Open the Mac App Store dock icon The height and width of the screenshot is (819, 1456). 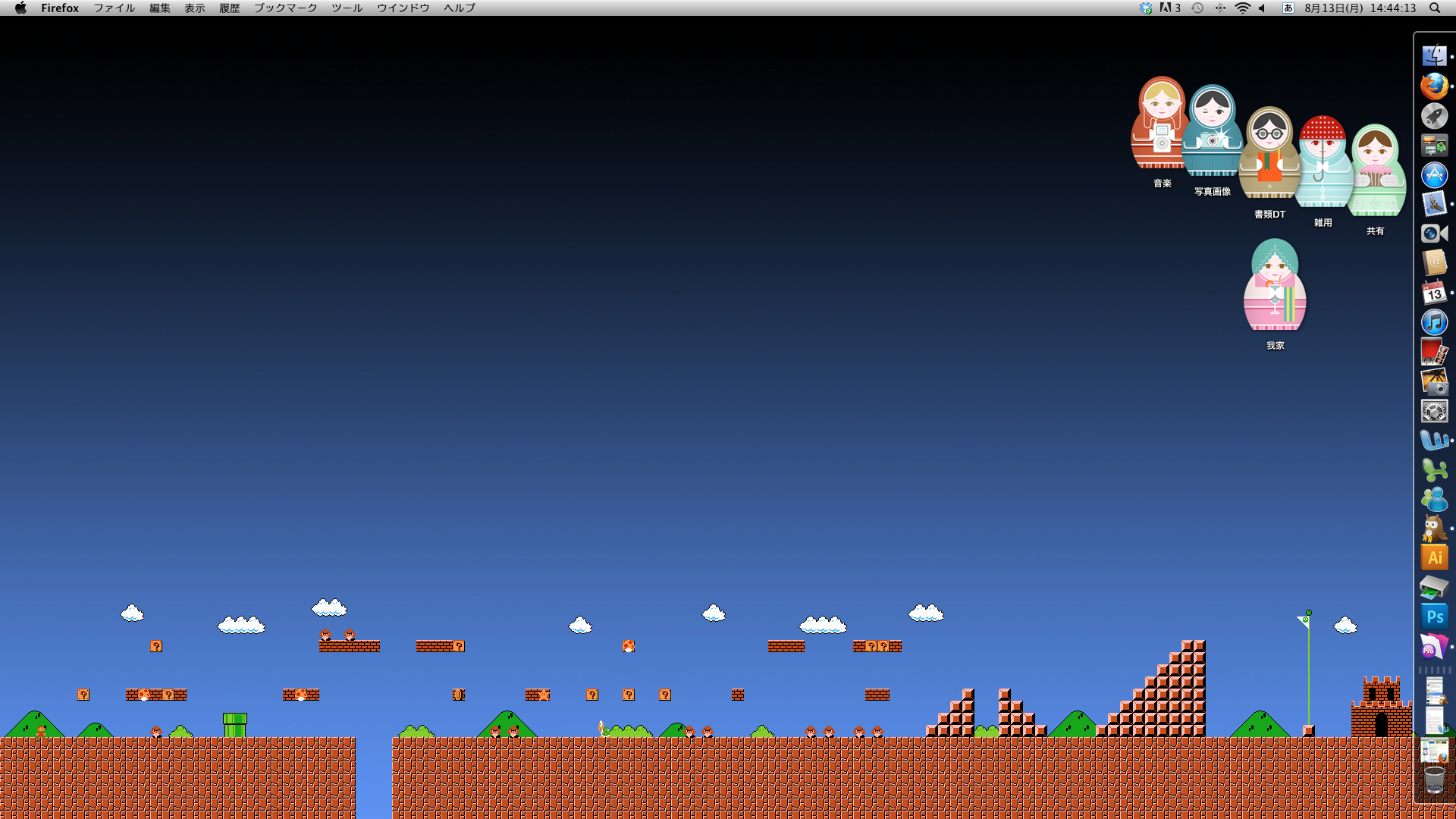tap(1434, 175)
